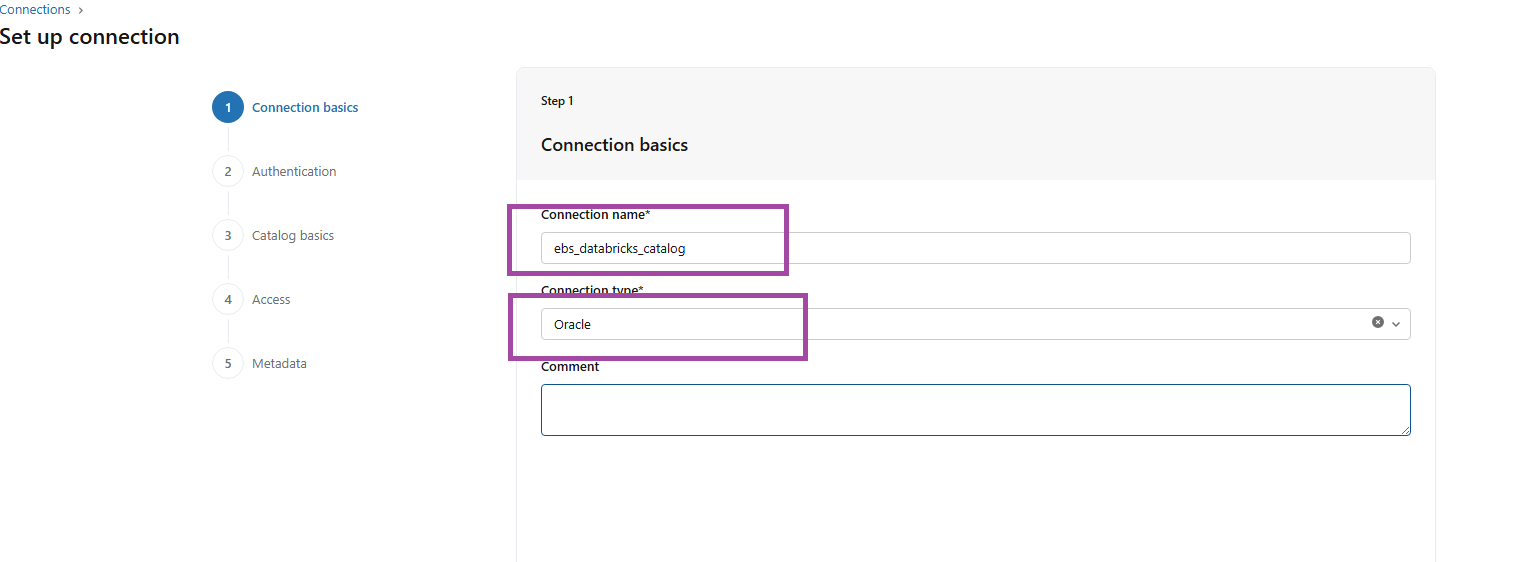This screenshot has width=1516, height=562.
Task: Click the Set up connection page title
Action: tap(90, 37)
